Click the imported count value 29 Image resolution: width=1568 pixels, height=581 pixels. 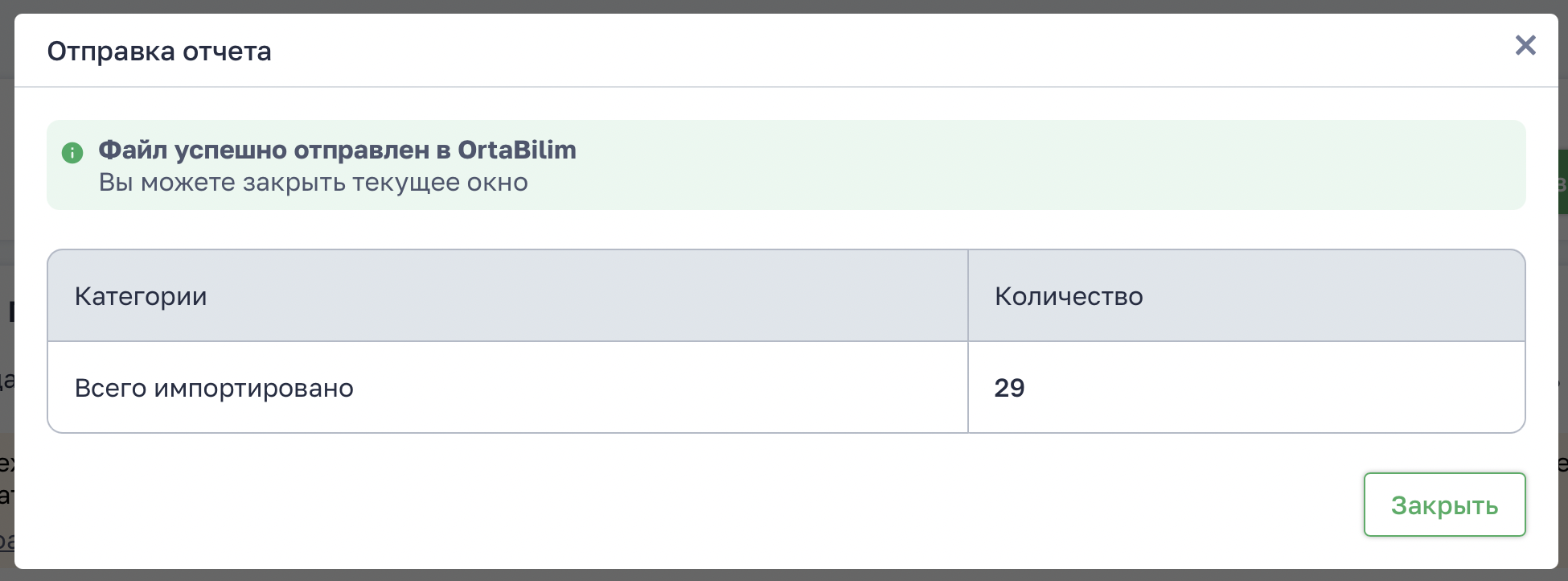[x=1009, y=388]
